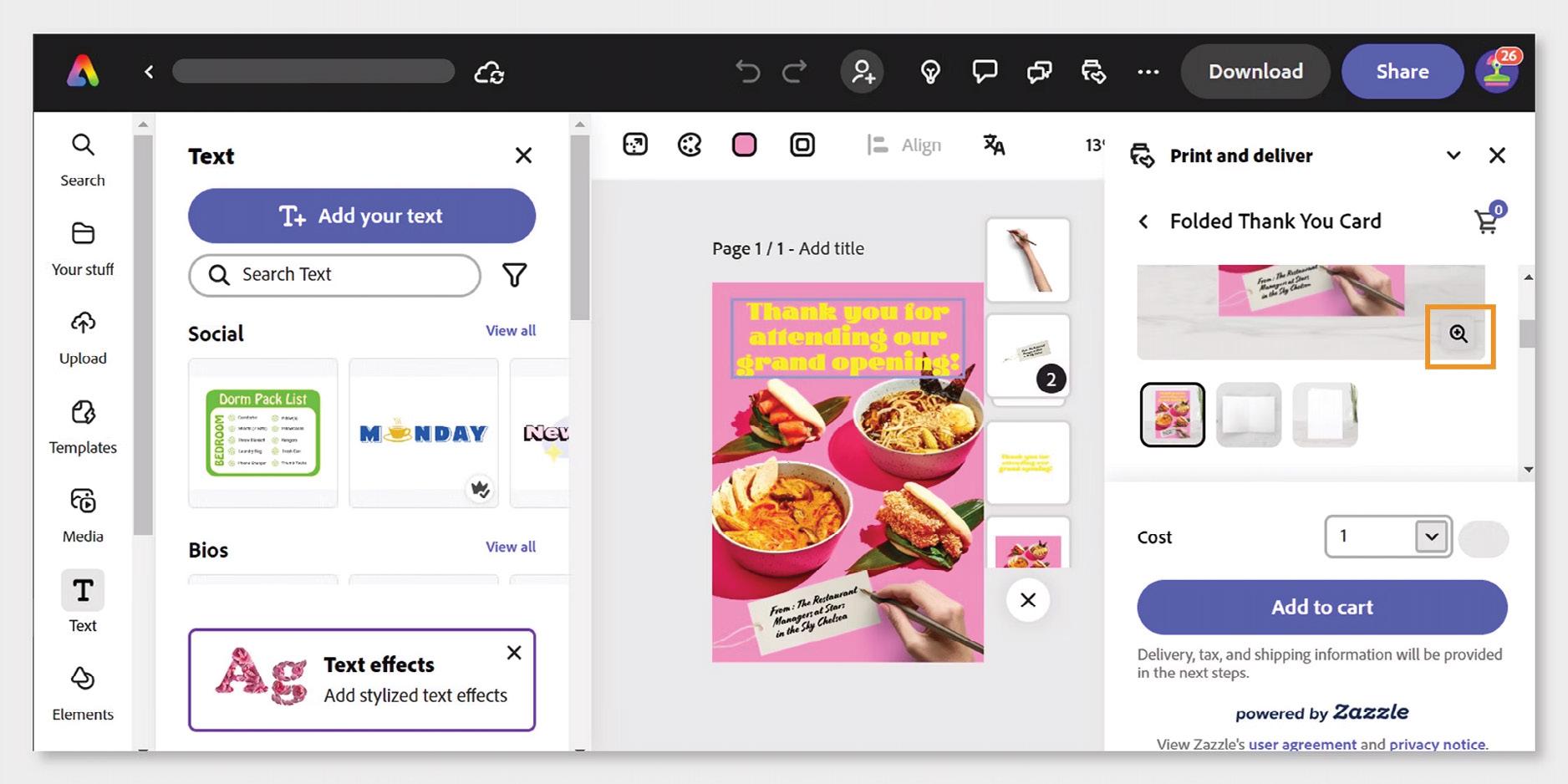This screenshot has width=1568, height=784.
Task: Open the Media sidebar panel
Action: [x=83, y=517]
